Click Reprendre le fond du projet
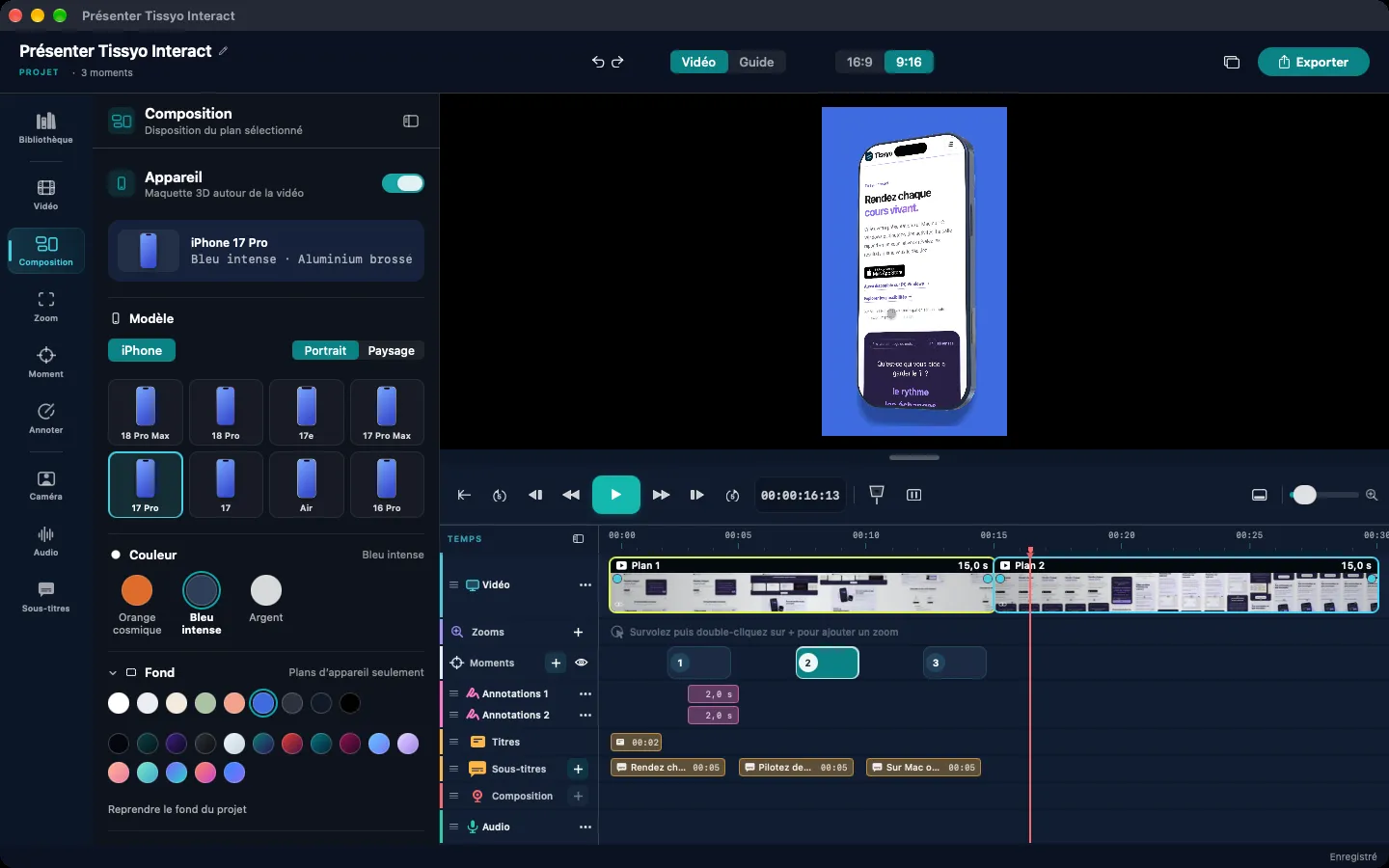 [177, 809]
